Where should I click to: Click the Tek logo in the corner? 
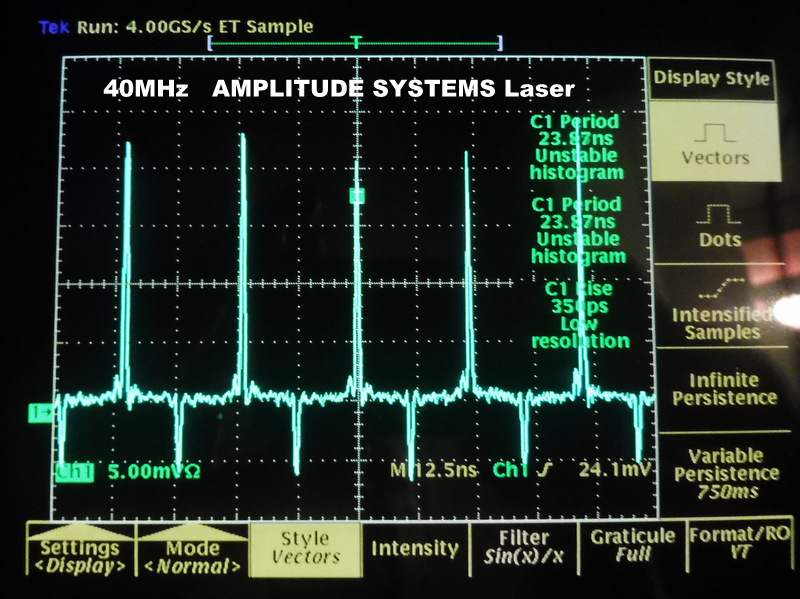(52, 27)
